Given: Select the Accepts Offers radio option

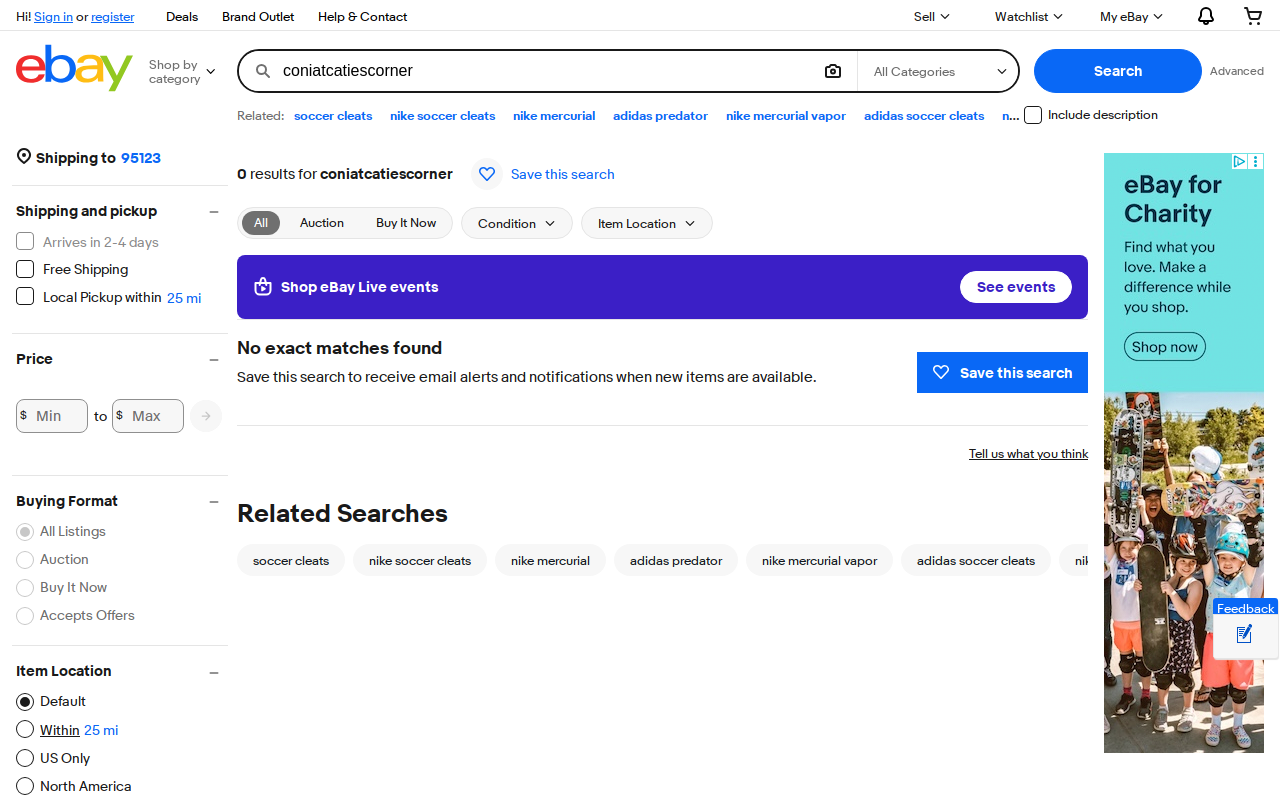Looking at the screenshot, I should (x=25, y=616).
